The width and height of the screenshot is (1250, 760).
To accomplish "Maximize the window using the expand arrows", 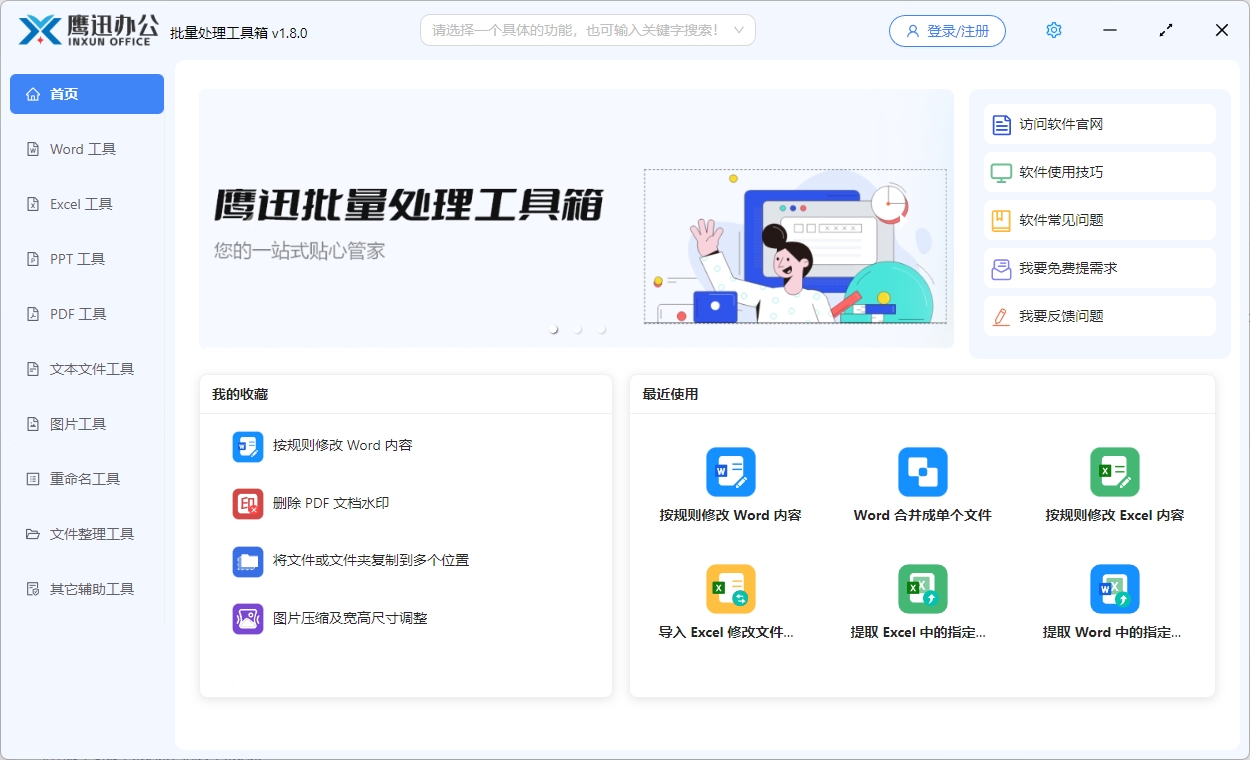I will tap(1166, 31).
